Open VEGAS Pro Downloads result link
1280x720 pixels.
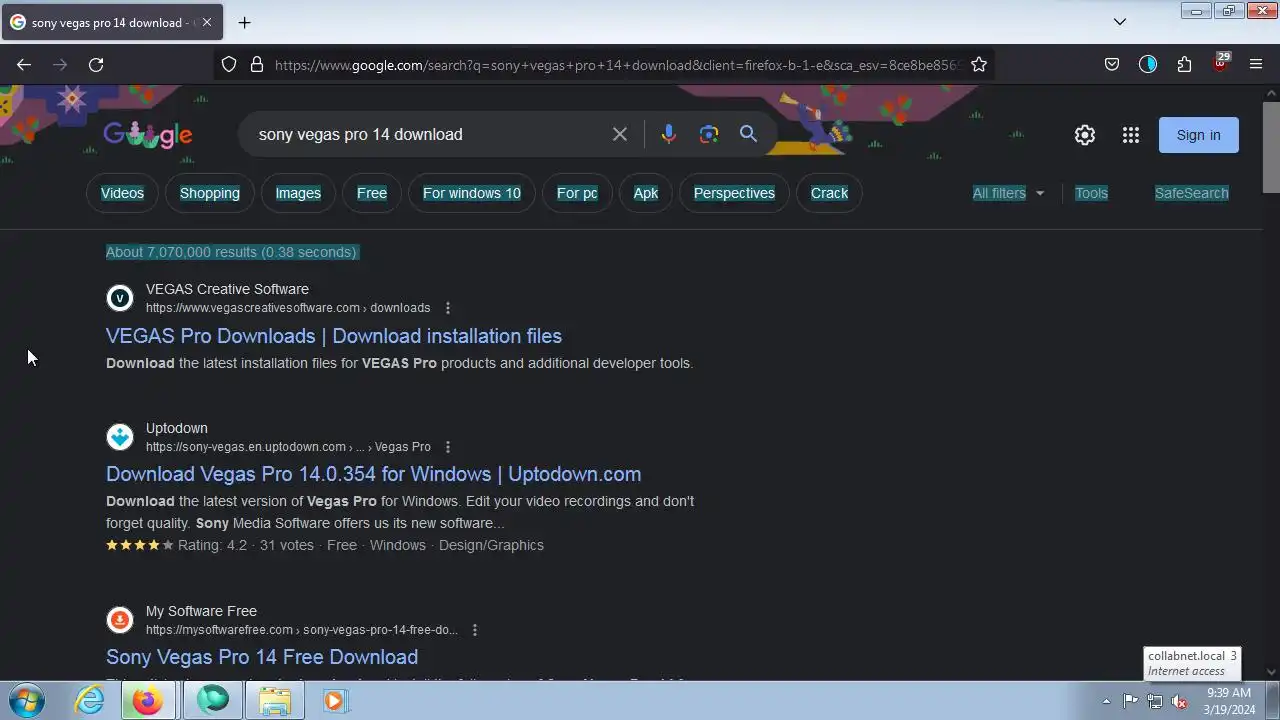click(x=334, y=336)
